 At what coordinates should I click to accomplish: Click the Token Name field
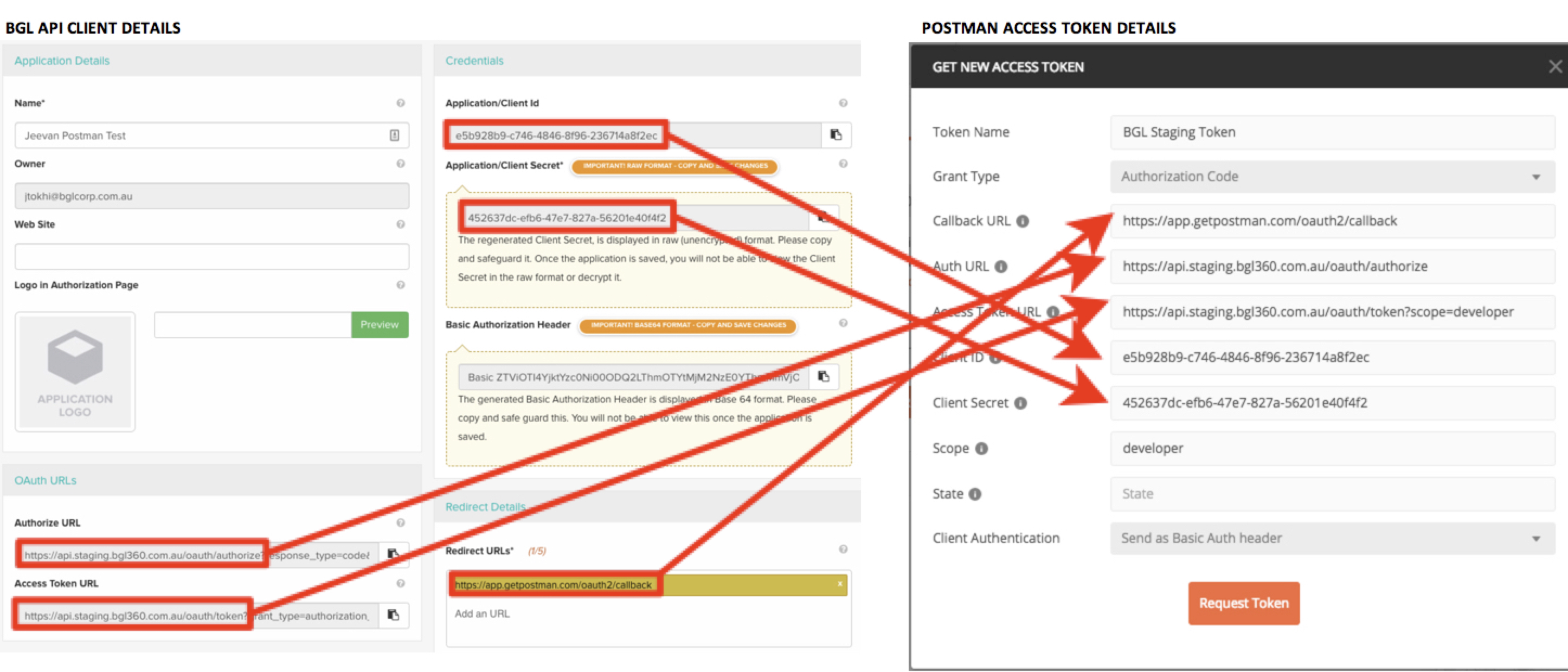pos(1333,132)
